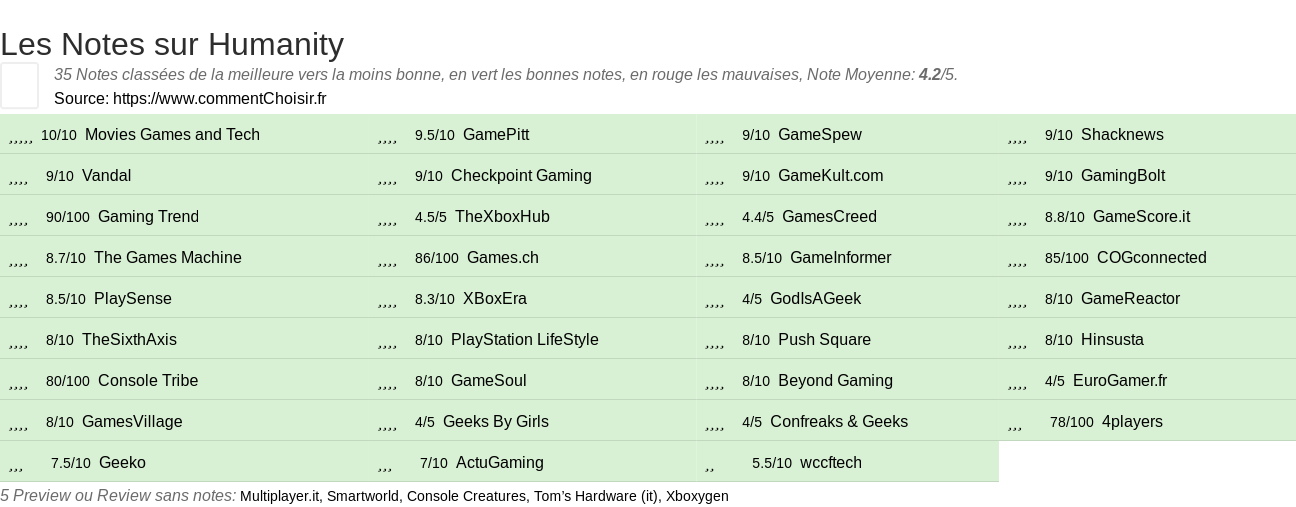The image size is (1296, 507).
Task: Select the wccftech review
Action: tap(831, 463)
